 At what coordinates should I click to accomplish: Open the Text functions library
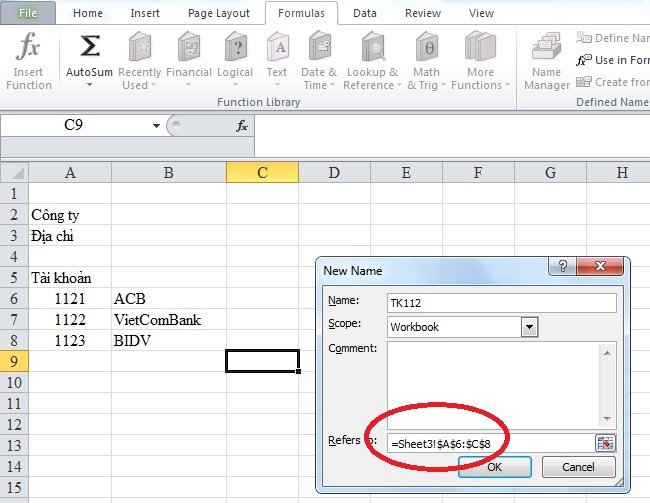tap(277, 60)
